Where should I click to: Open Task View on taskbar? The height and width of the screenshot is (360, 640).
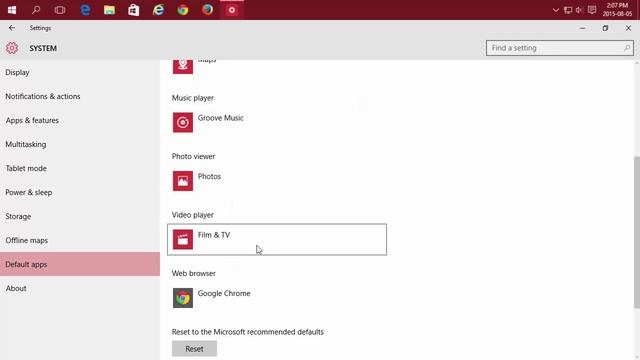[x=60, y=10]
